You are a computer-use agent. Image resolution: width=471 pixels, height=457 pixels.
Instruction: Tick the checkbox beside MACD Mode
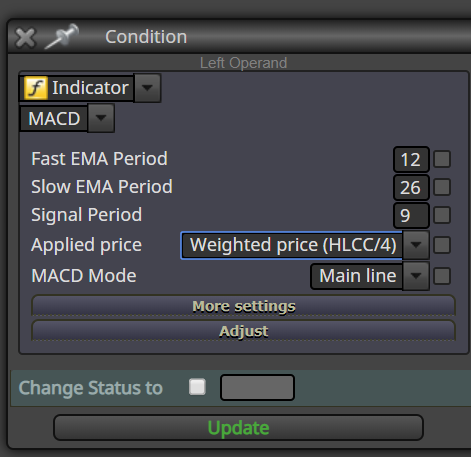(x=442, y=276)
